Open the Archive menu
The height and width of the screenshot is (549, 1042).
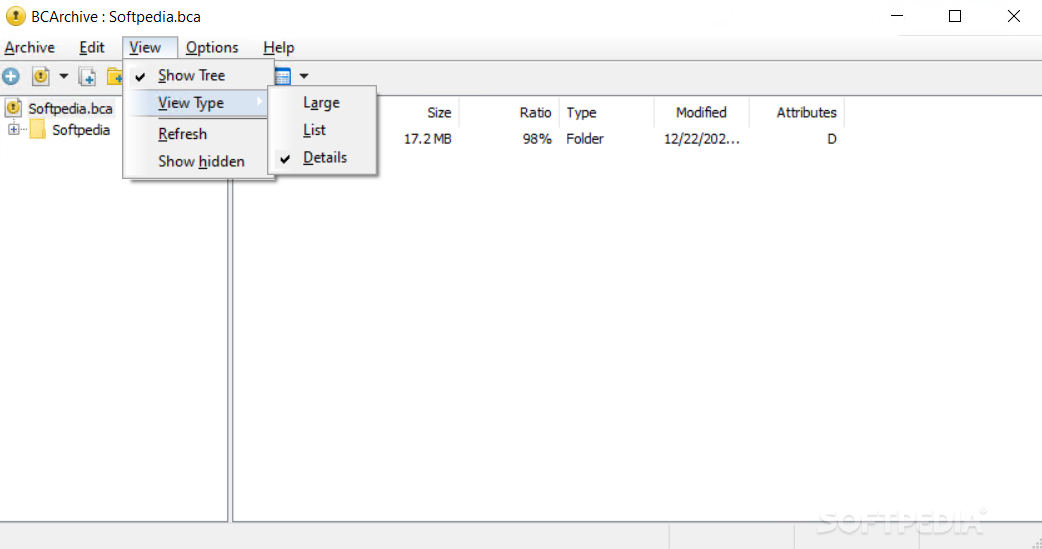(29, 48)
